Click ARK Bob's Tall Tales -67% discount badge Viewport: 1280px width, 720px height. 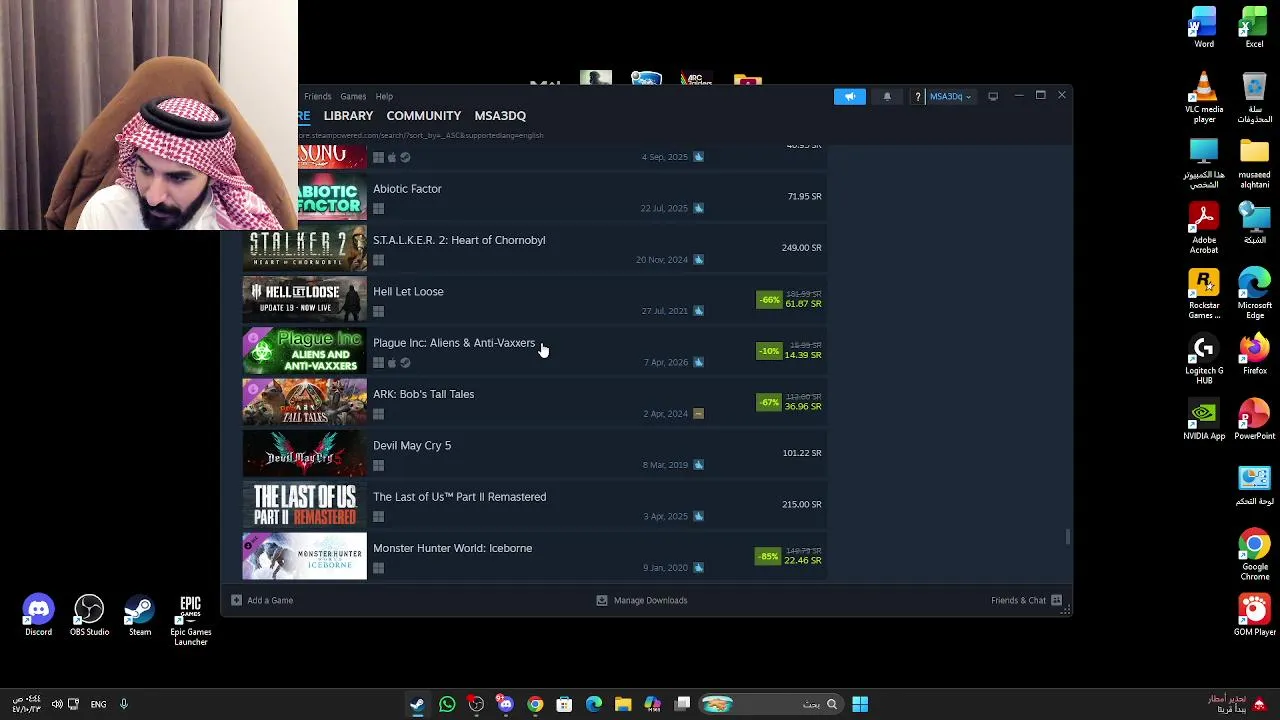click(769, 402)
